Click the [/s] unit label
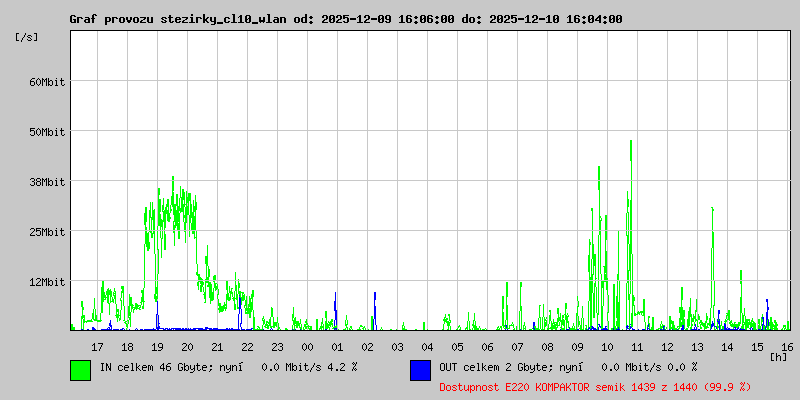800x400 pixels. (x=27, y=37)
